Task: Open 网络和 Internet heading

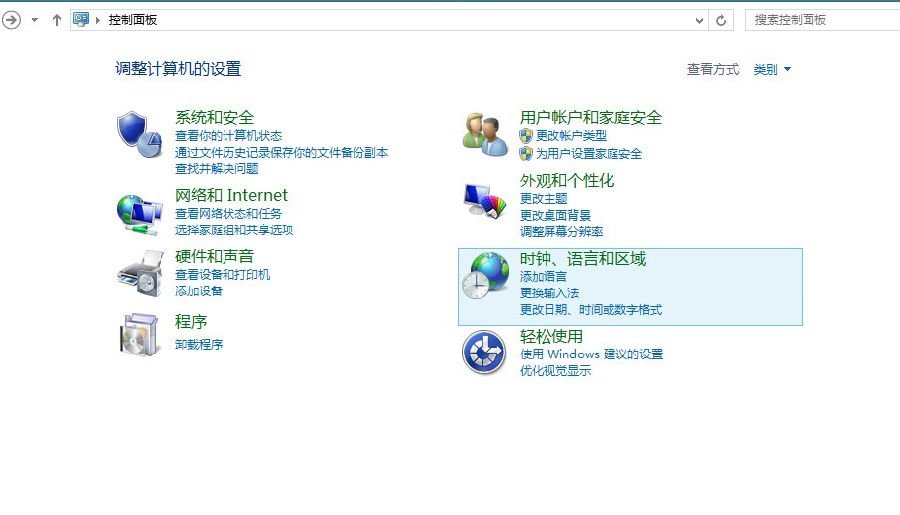Action: [231, 195]
